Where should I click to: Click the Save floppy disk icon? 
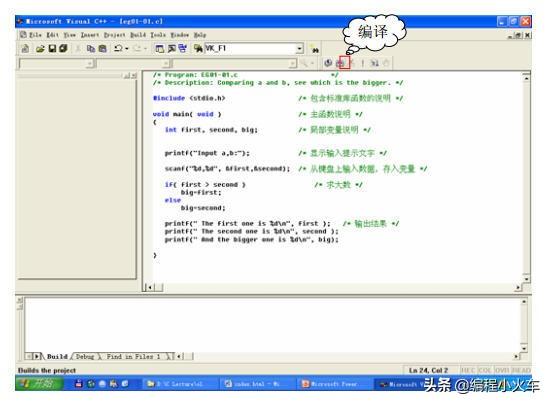[x=52, y=48]
